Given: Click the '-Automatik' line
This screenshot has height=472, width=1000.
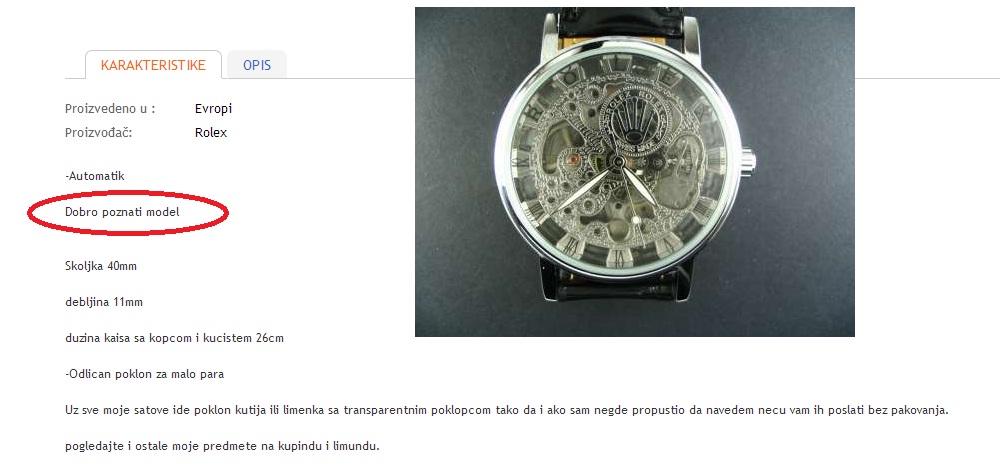Looking at the screenshot, I should tap(95, 176).
